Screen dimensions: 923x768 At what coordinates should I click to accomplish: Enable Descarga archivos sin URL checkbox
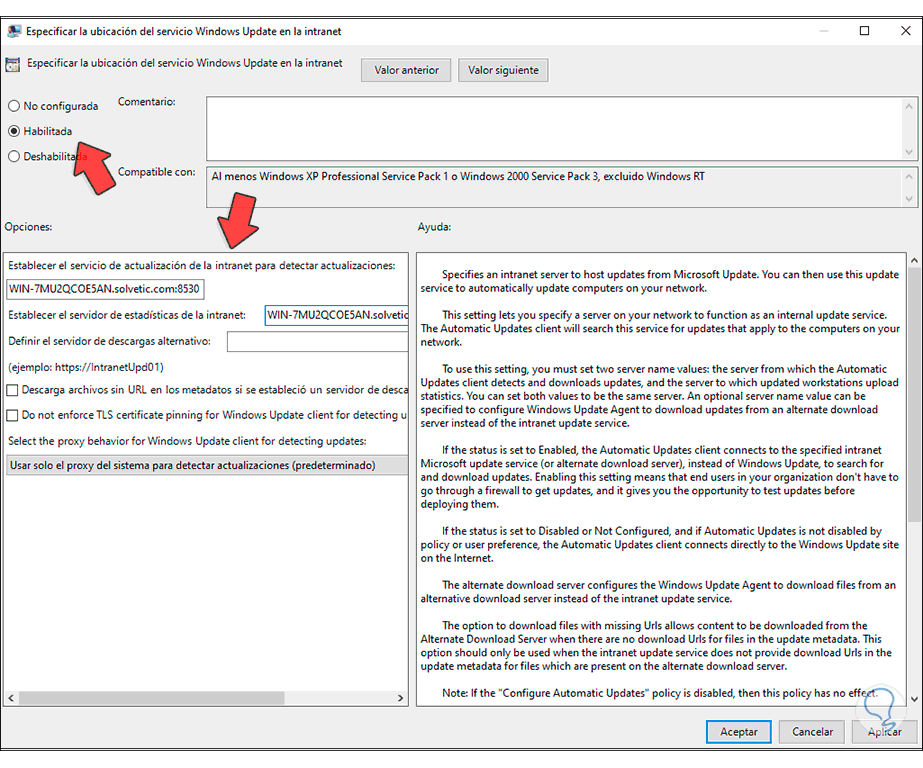12,390
